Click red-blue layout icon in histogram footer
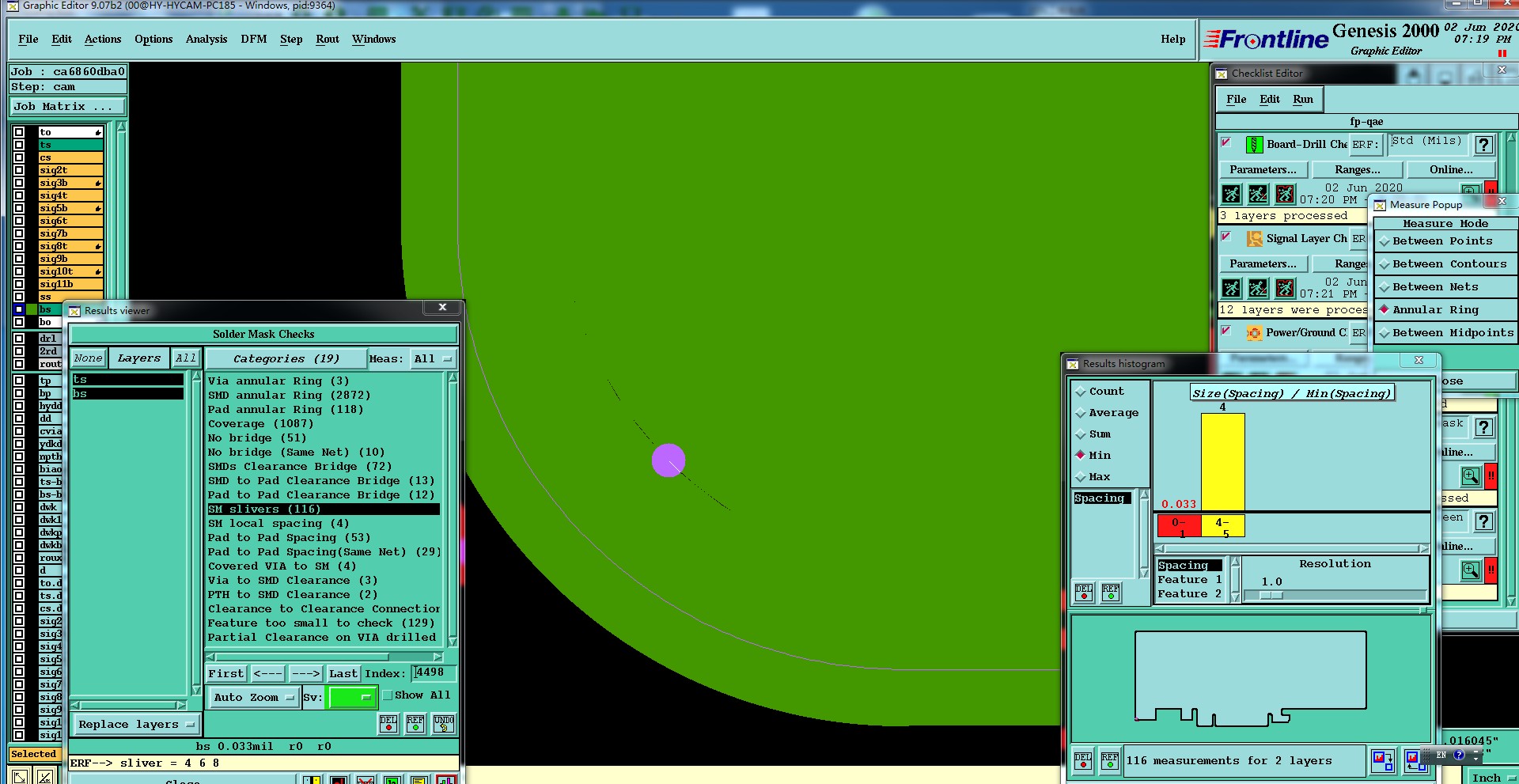The image size is (1519, 784). click(x=1383, y=761)
